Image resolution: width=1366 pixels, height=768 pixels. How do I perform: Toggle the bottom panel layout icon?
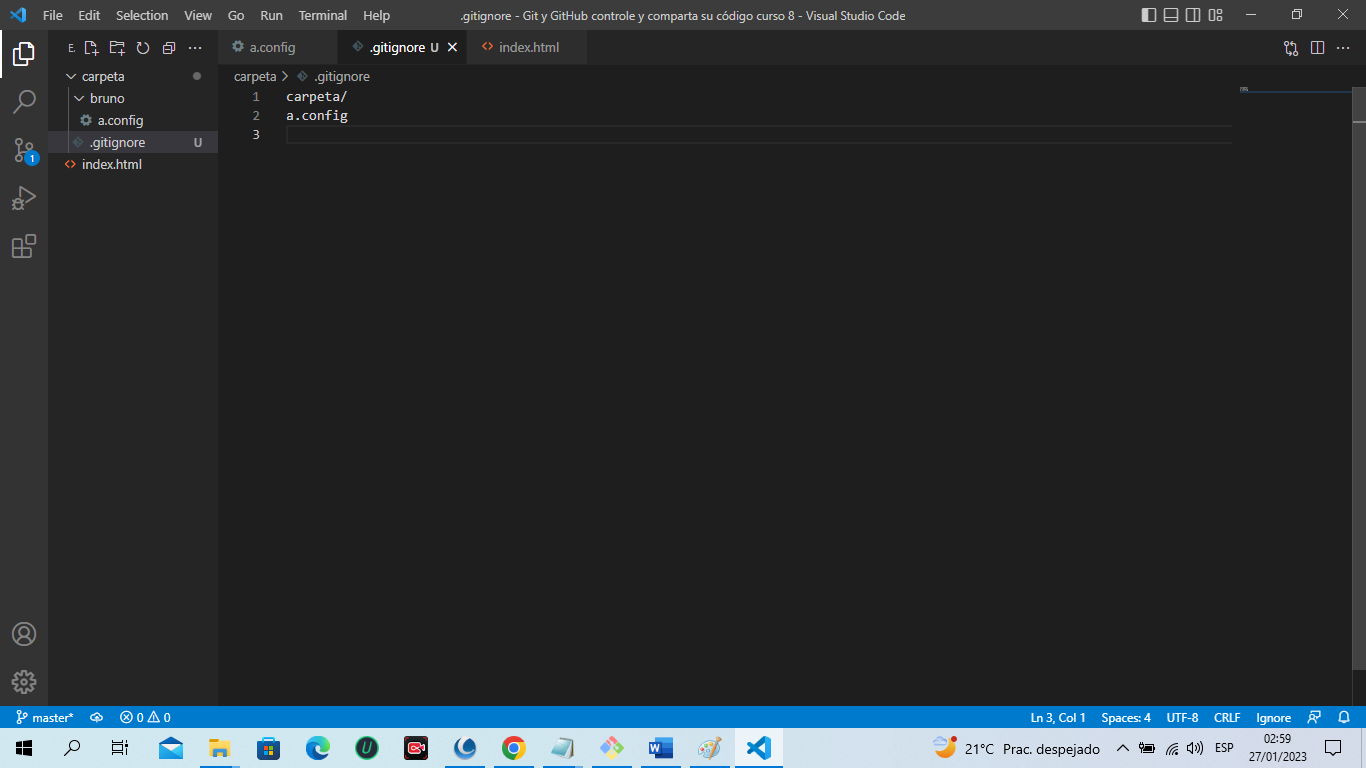point(1171,15)
